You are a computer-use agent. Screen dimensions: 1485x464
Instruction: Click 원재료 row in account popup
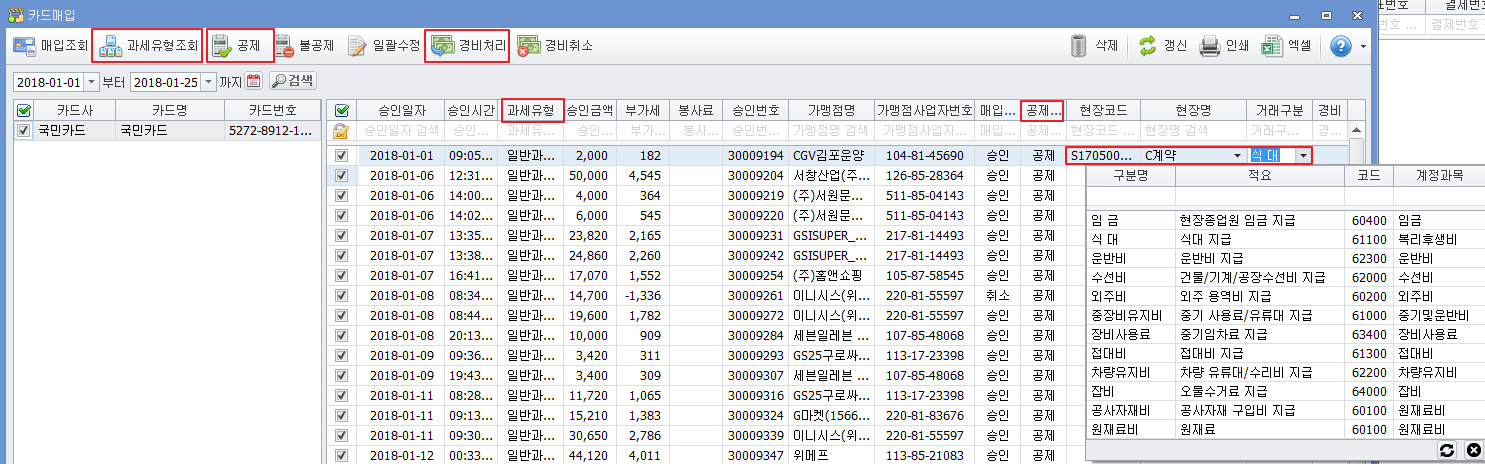pyautogui.click(x=1285, y=429)
